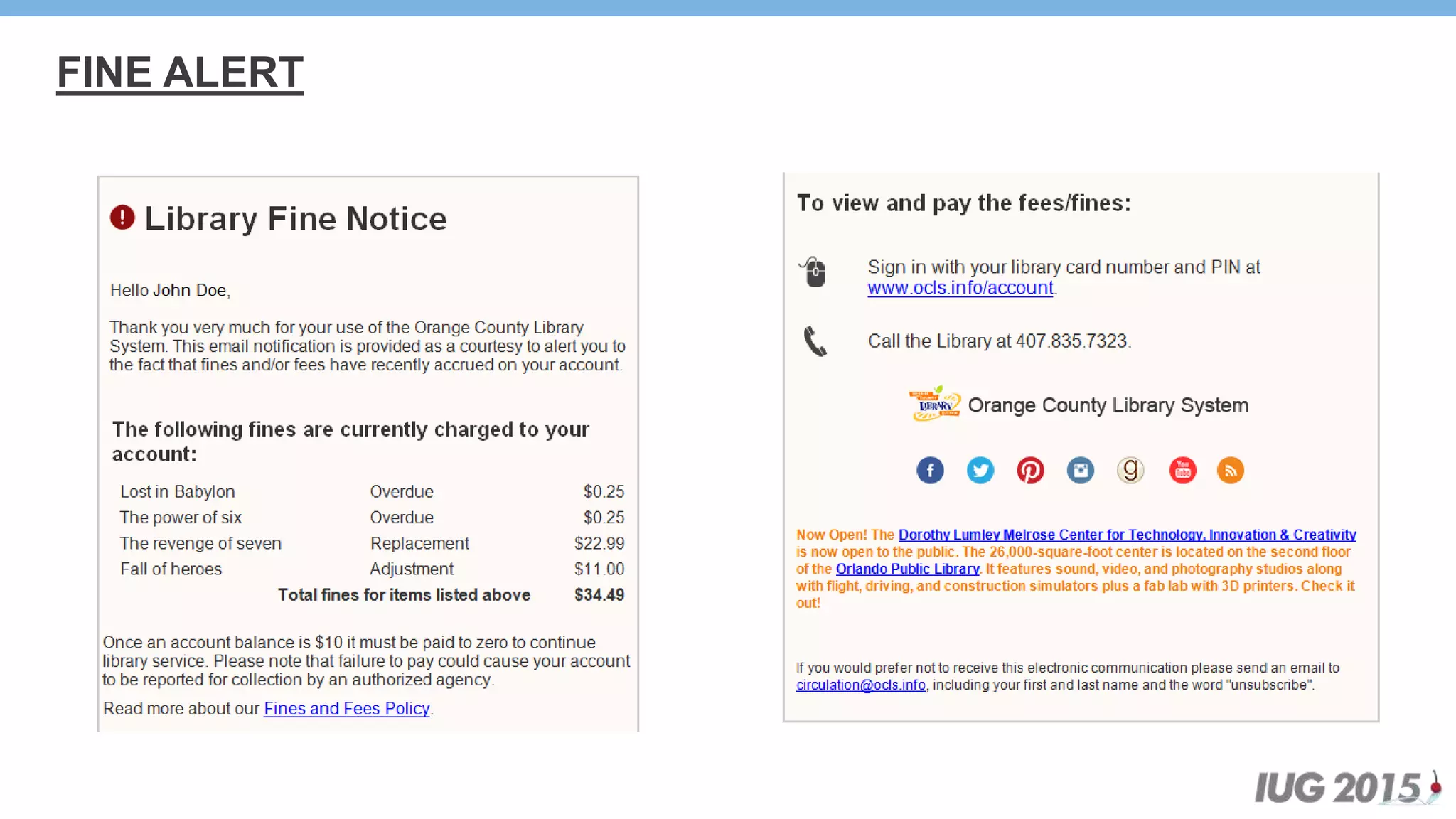Click the Orlando Public Library link
The height and width of the screenshot is (819, 1456).
[x=907, y=569]
